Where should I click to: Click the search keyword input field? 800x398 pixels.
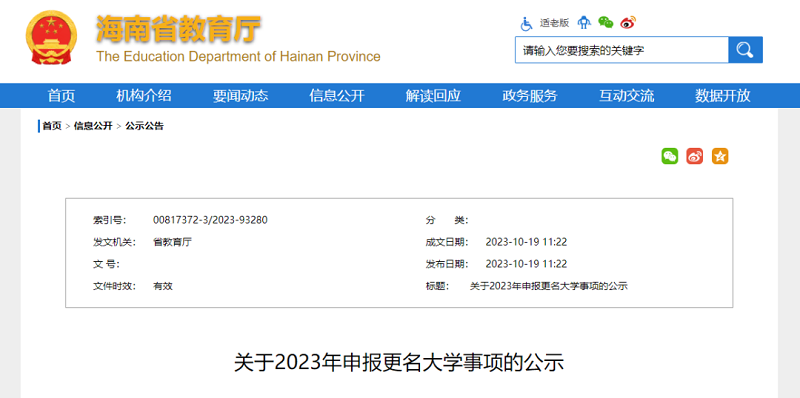(x=621, y=50)
